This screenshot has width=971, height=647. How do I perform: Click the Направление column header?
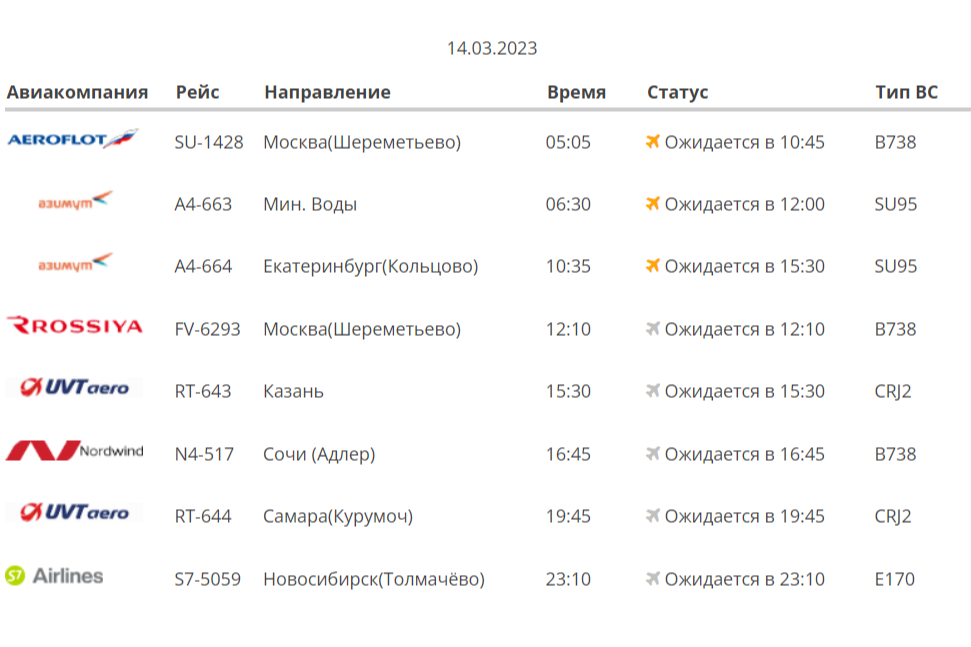click(328, 92)
